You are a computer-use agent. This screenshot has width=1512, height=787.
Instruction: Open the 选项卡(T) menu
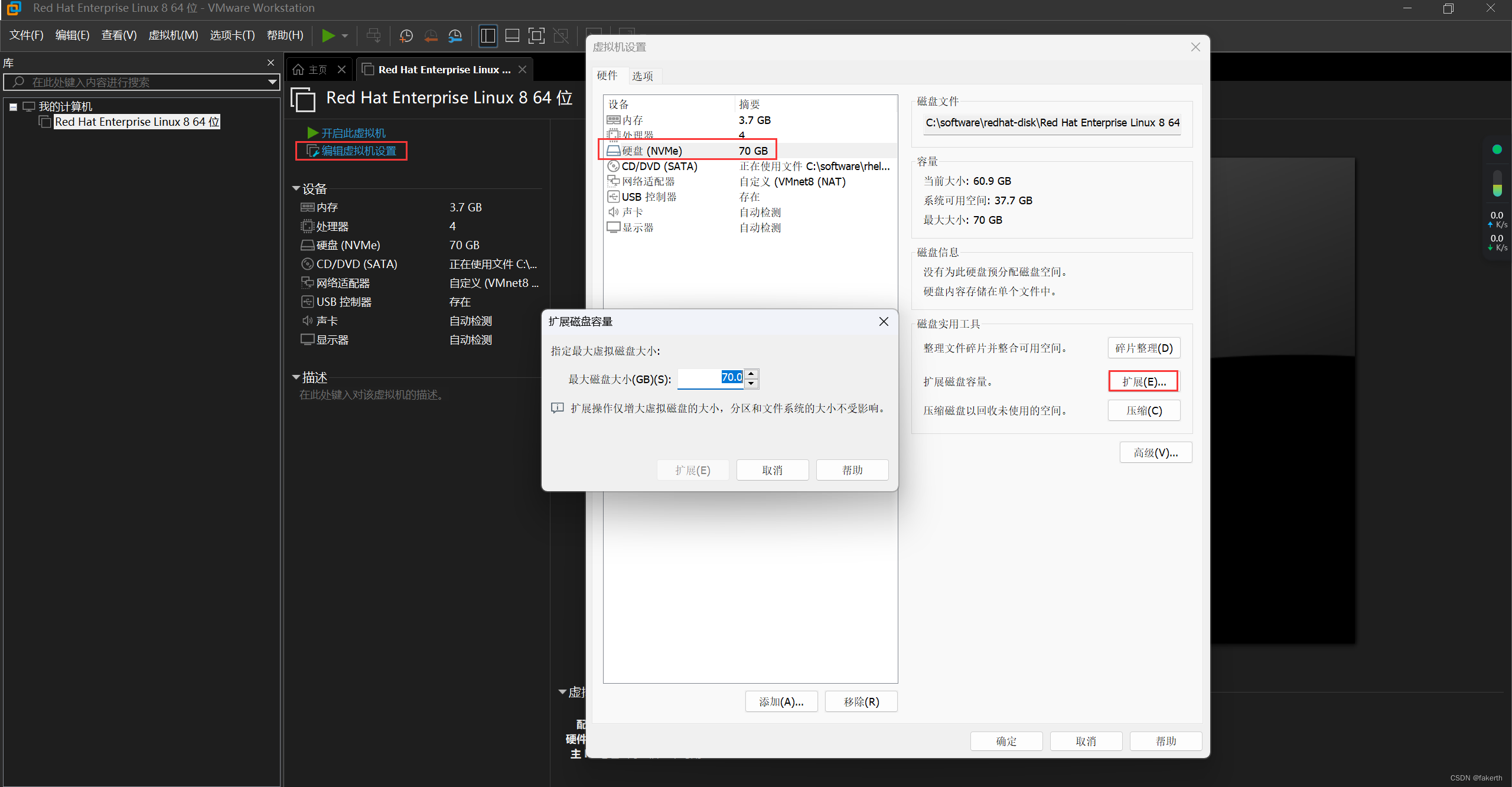tap(232, 35)
